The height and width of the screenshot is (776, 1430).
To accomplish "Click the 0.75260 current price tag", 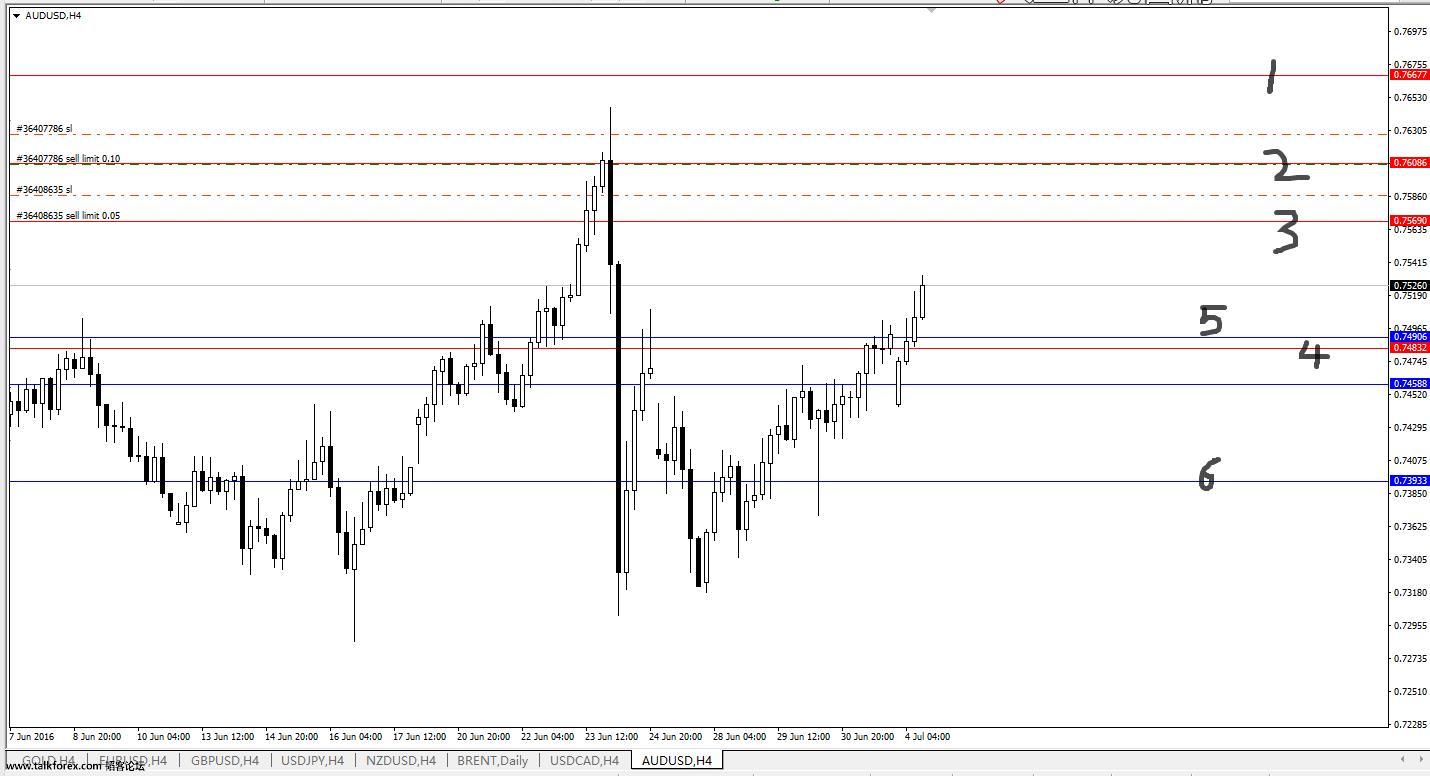I will pos(1410,286).
